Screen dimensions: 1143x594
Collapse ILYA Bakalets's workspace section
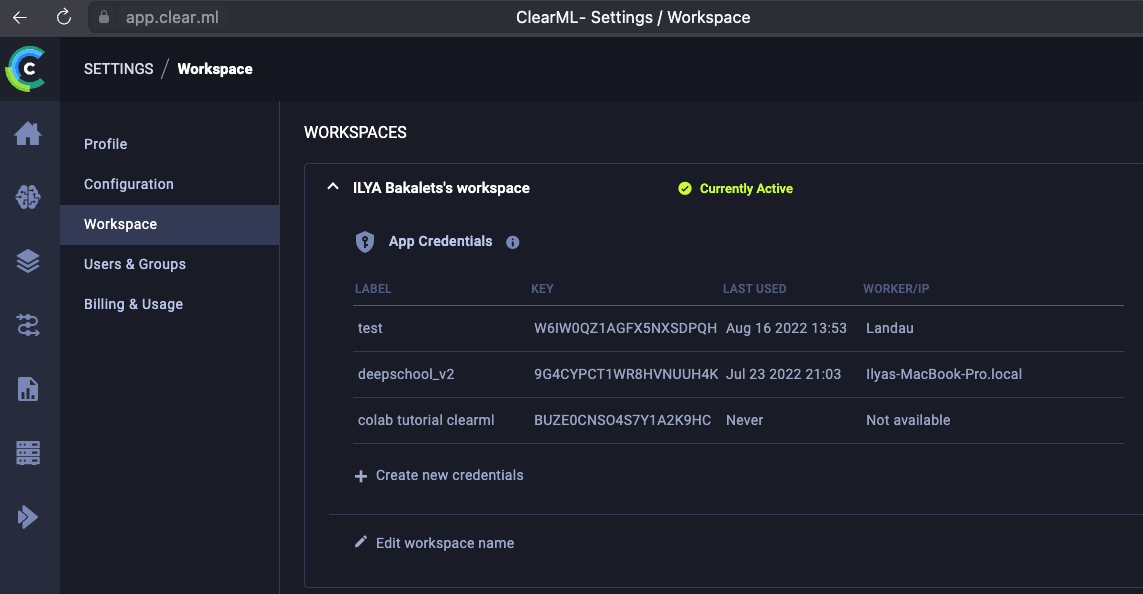333,187
